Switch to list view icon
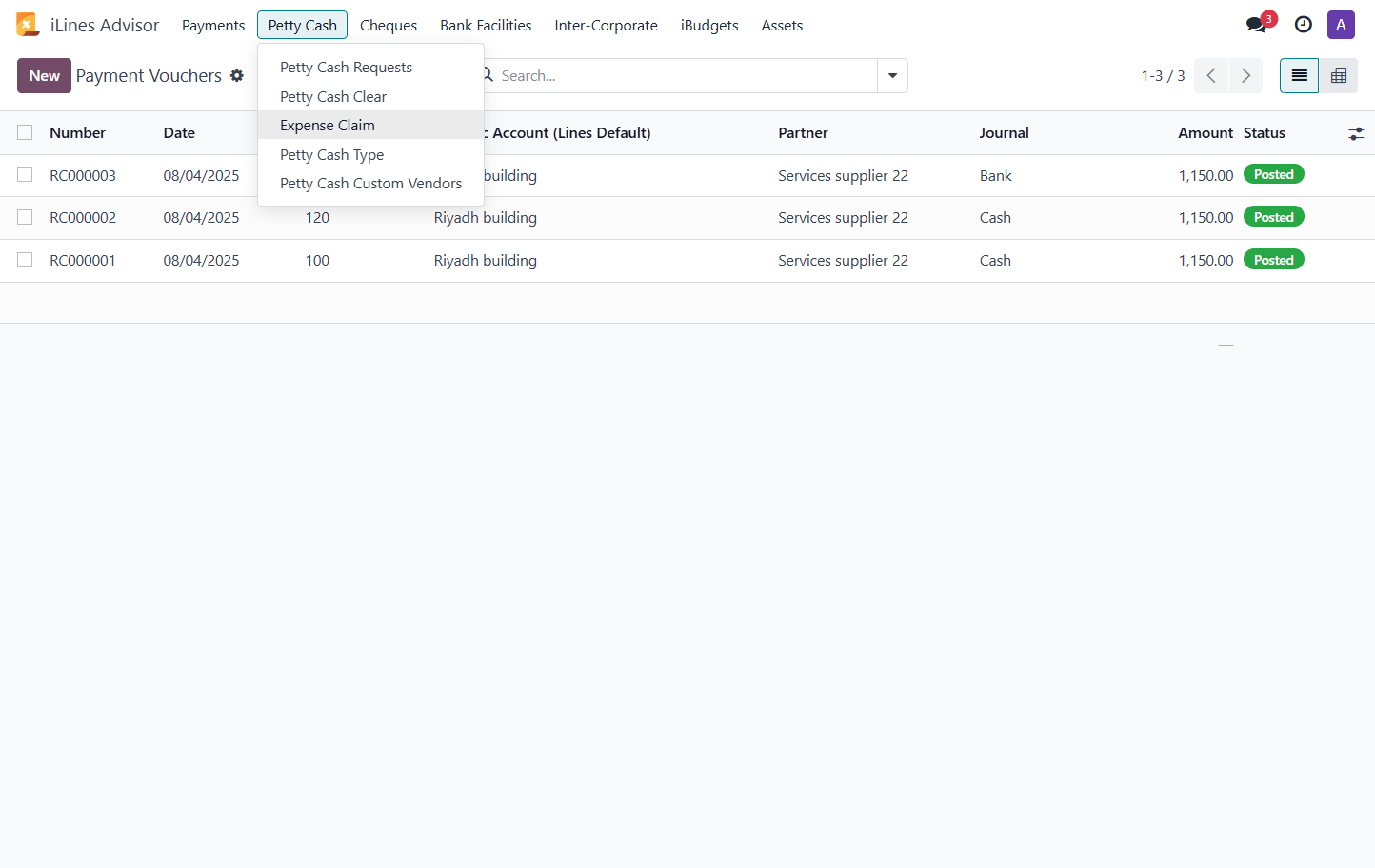The width and height of the screenshot is (1375, 868). pos(1299,75)
